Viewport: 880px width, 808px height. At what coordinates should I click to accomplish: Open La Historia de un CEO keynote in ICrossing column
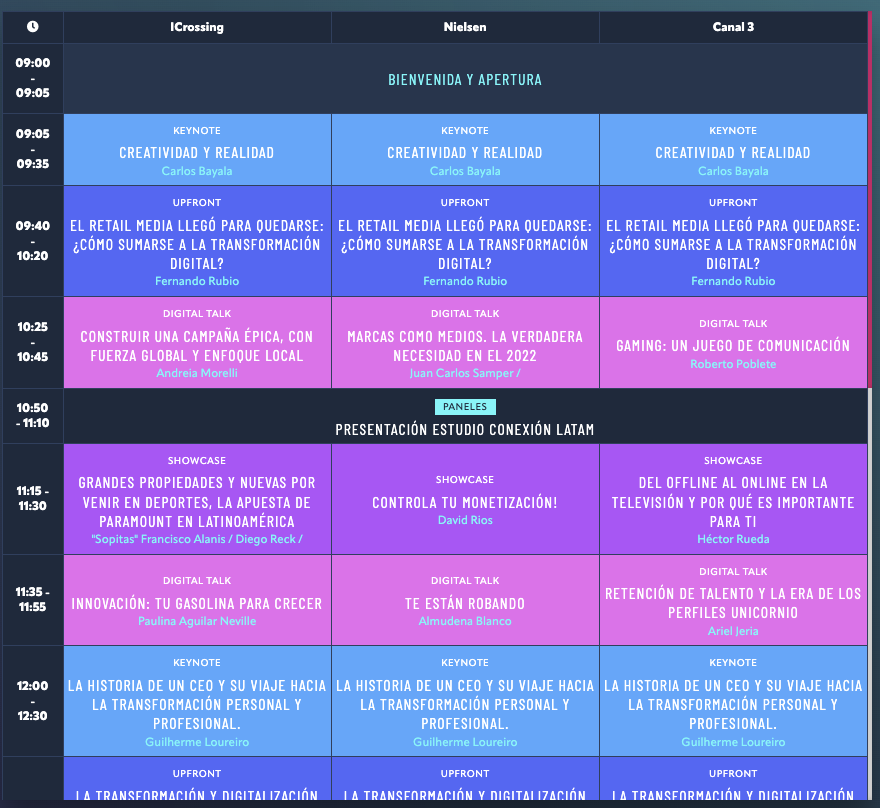197,701
